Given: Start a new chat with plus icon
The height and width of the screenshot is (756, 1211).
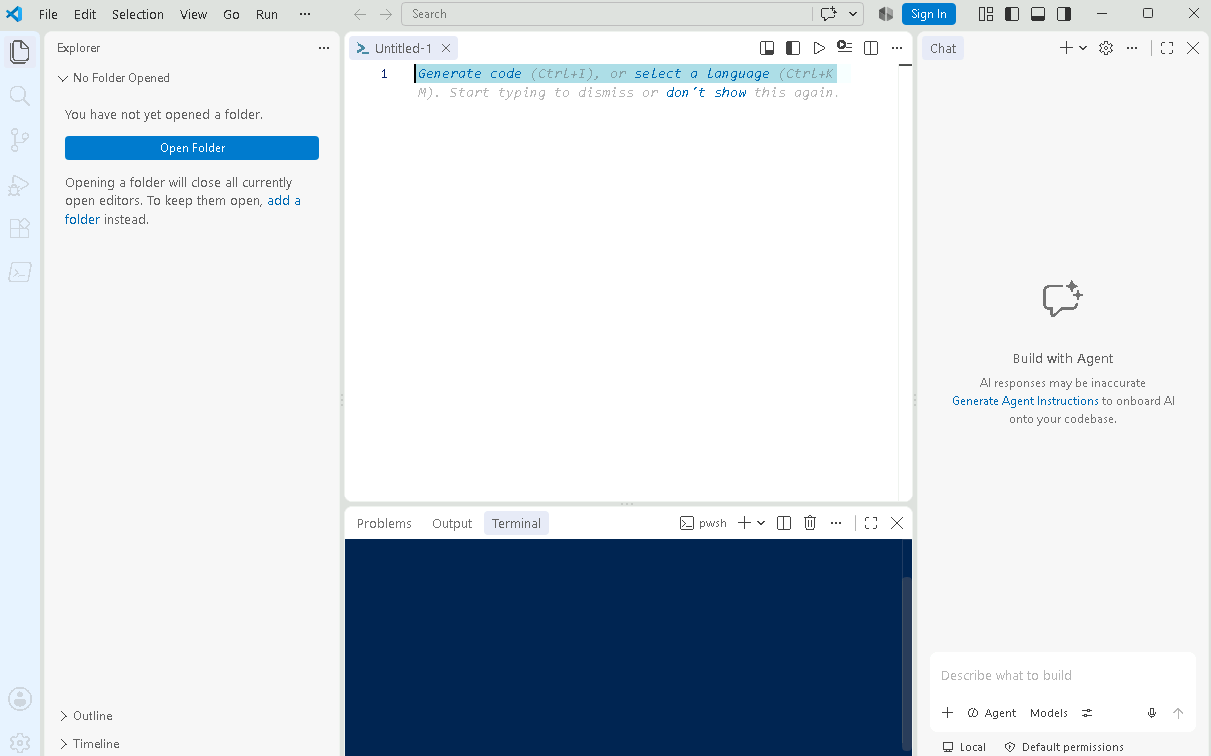Looking at the screenshot, I should pyautogui.click(x=1066, y=48).
